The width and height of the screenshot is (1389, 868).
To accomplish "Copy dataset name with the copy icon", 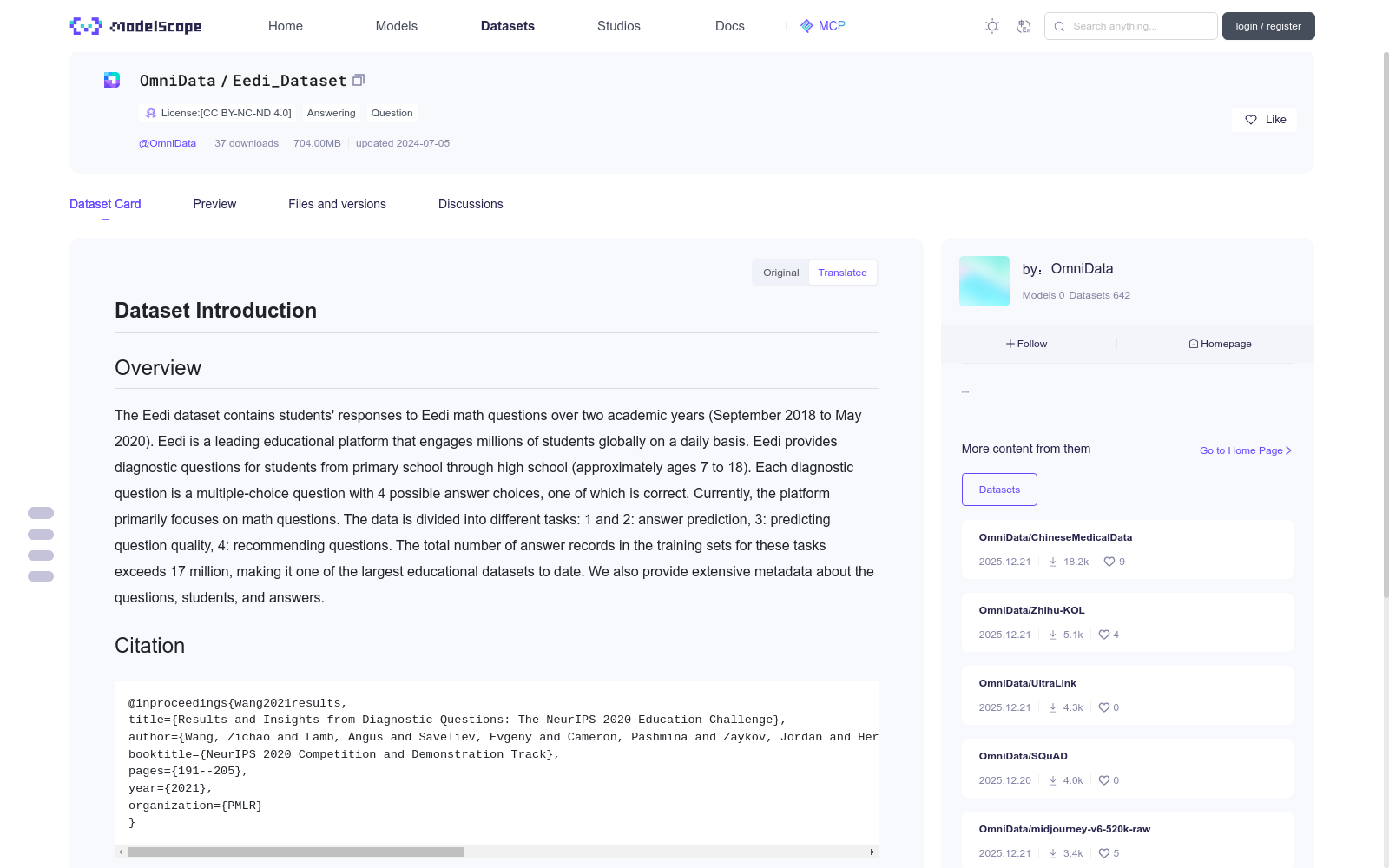I will (x=359, y=80).
